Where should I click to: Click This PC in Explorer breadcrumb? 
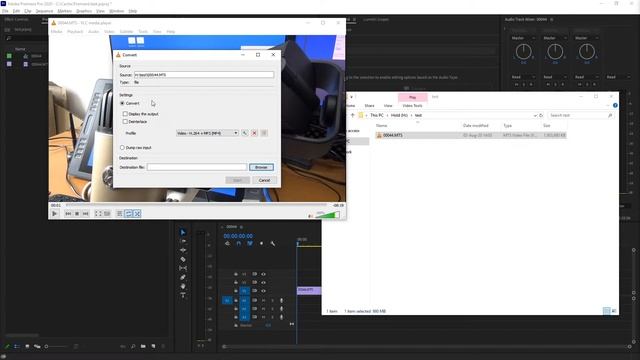pos(377,116)
